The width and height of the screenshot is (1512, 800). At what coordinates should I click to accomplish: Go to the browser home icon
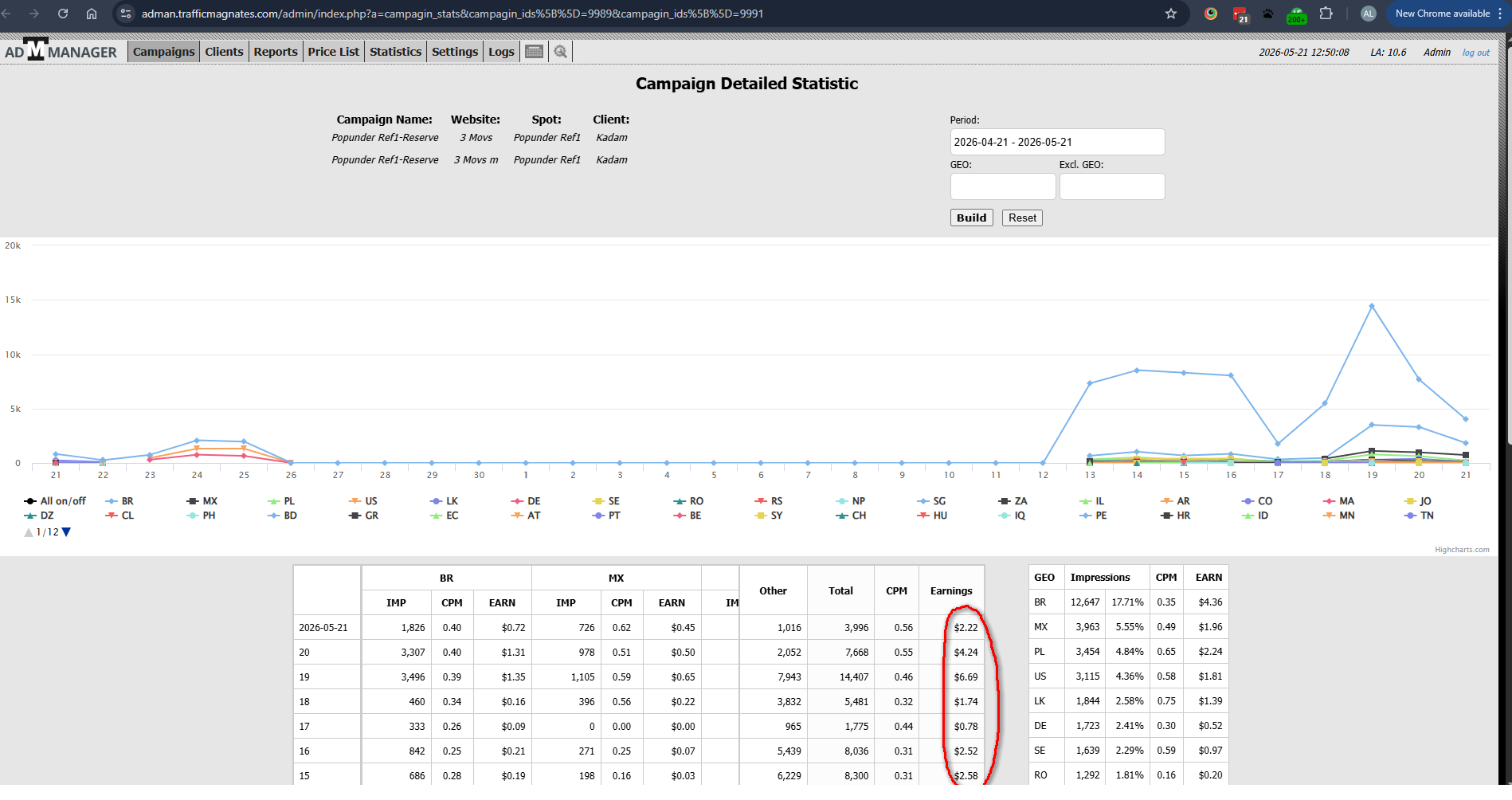point(92,14)
